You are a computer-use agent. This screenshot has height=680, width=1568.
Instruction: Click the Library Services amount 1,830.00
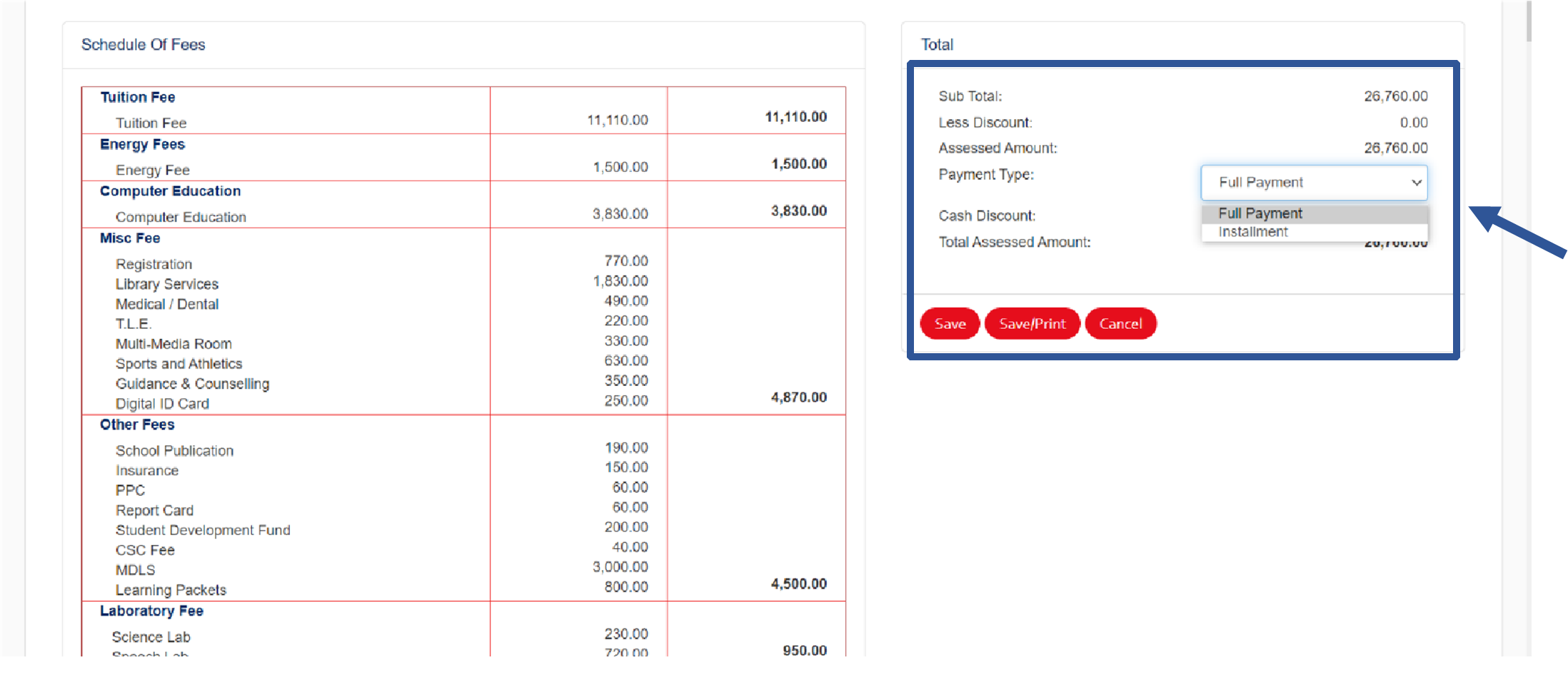coord(620,281)
